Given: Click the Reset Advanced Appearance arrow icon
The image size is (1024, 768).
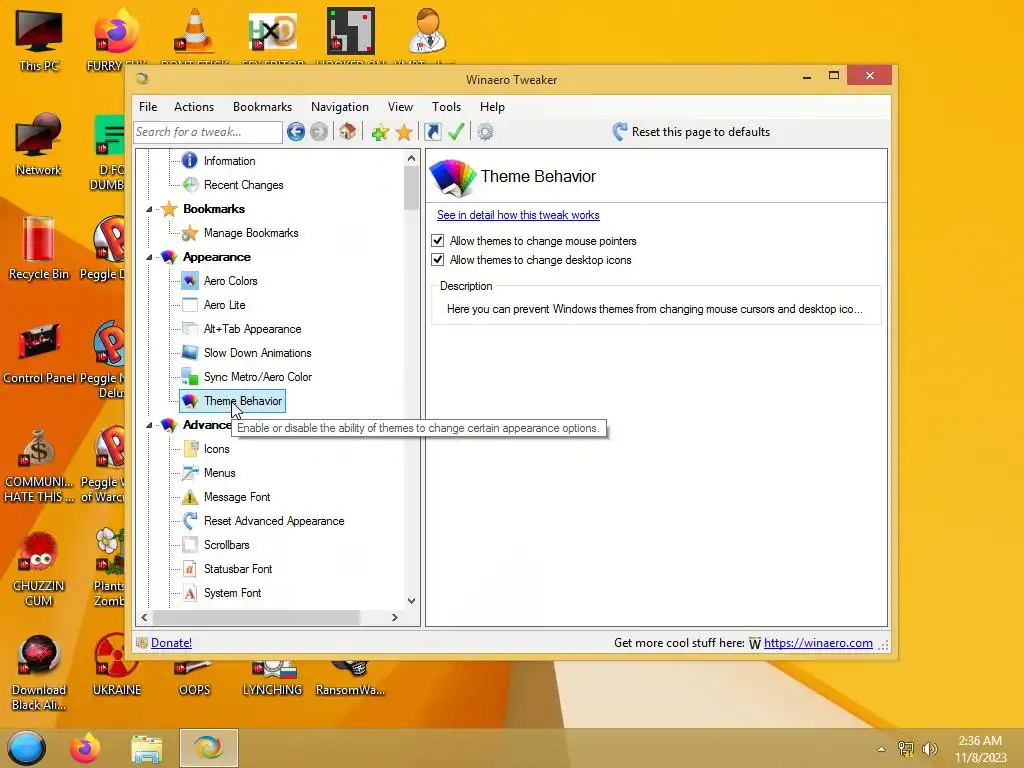Looking at the screenshot, I should (190, 521).
